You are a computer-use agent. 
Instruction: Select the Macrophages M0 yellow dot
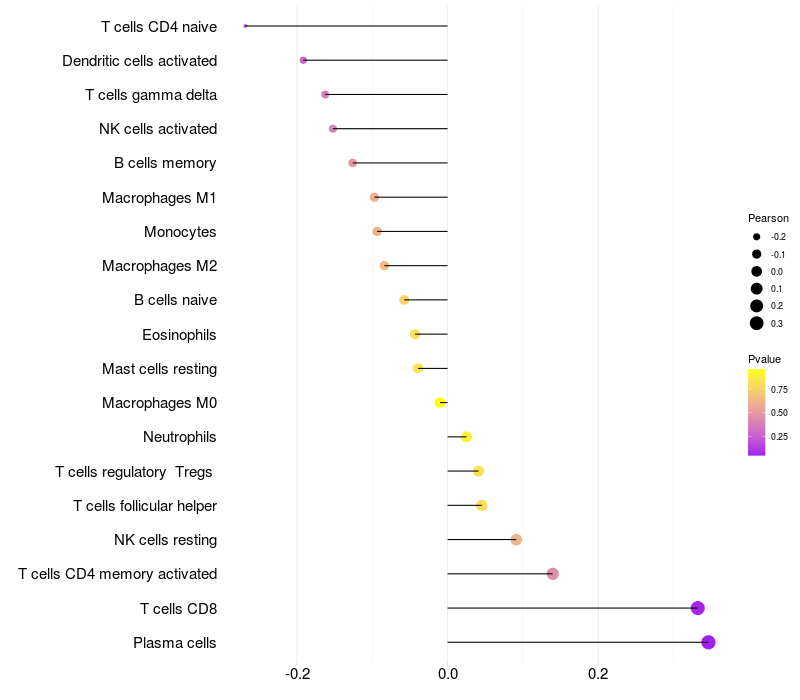[440, 403]
